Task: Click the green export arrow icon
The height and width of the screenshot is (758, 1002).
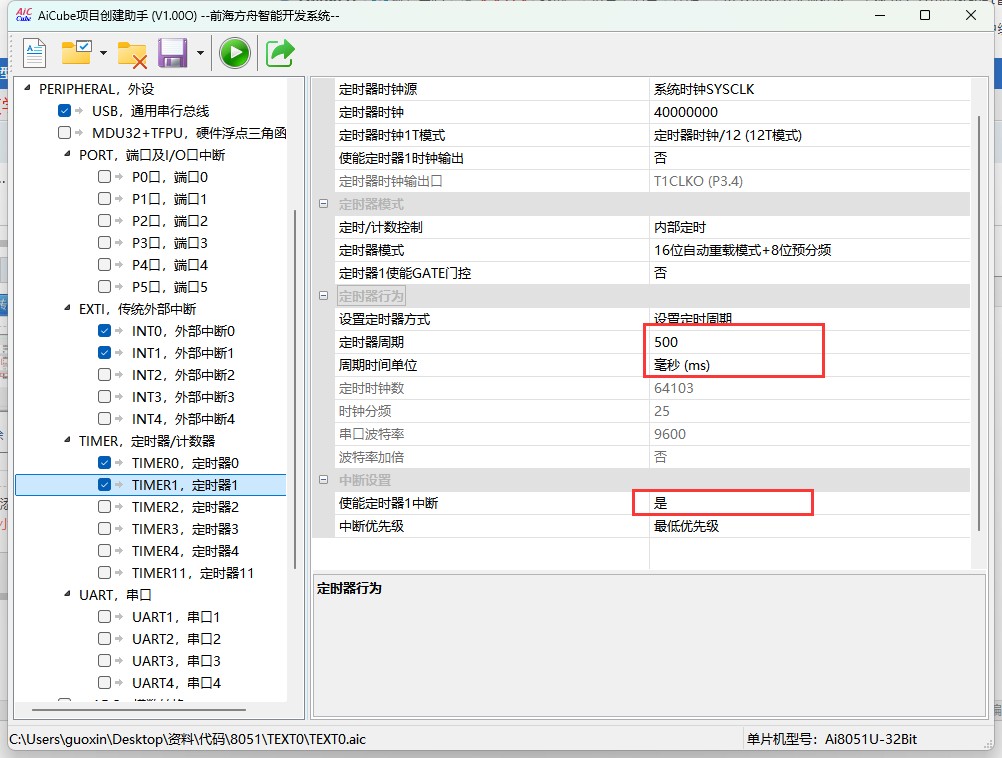Action: 280,53
